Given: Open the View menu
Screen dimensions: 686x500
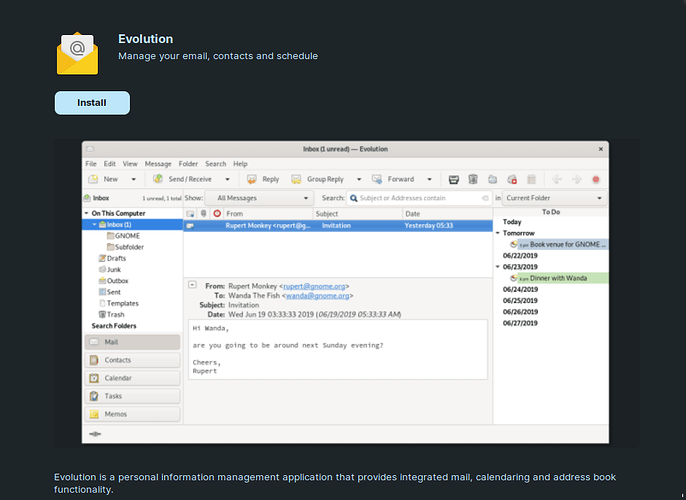Looking at the screenshot, I should tap(130, 164).
